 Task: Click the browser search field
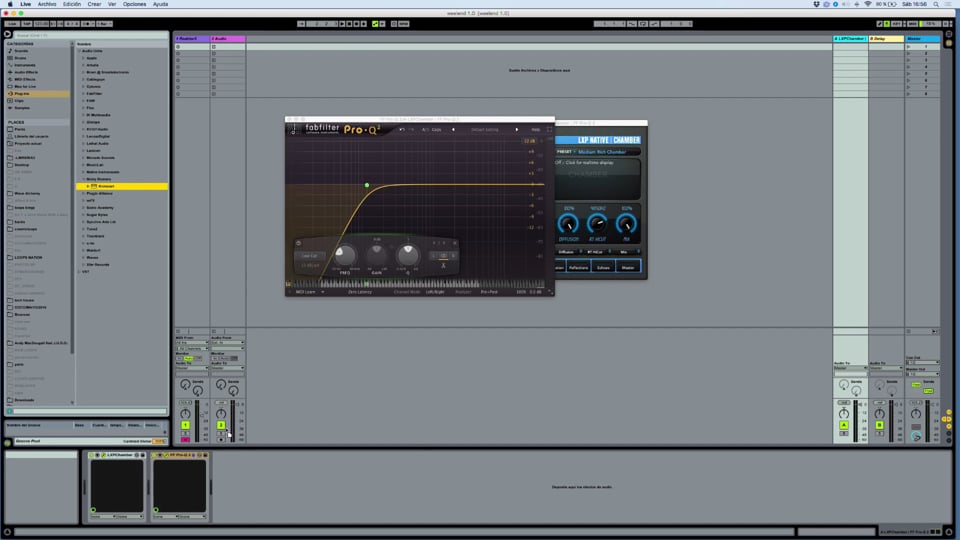pos(91,35)
